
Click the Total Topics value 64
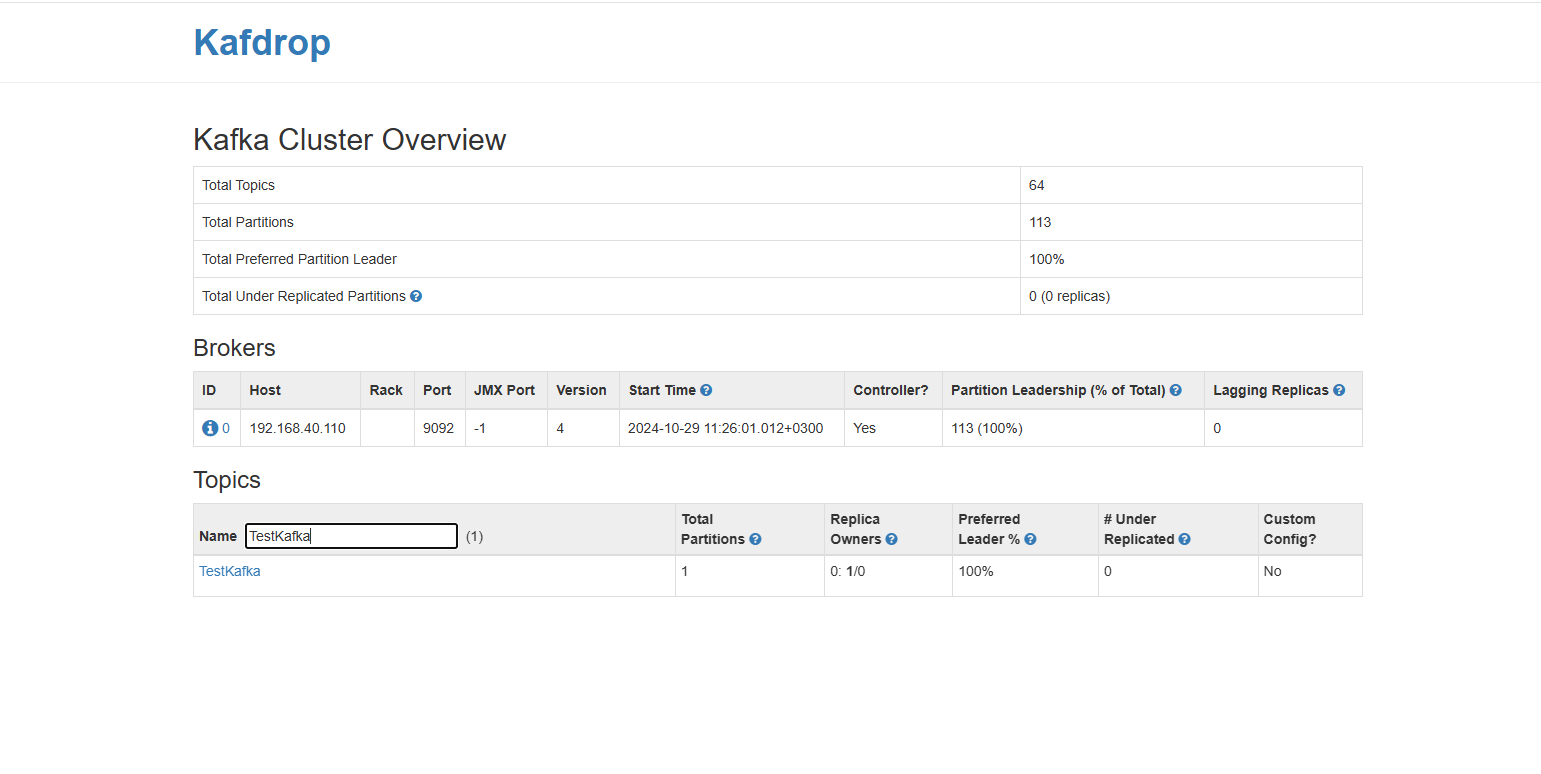(x=1037, y=185)
